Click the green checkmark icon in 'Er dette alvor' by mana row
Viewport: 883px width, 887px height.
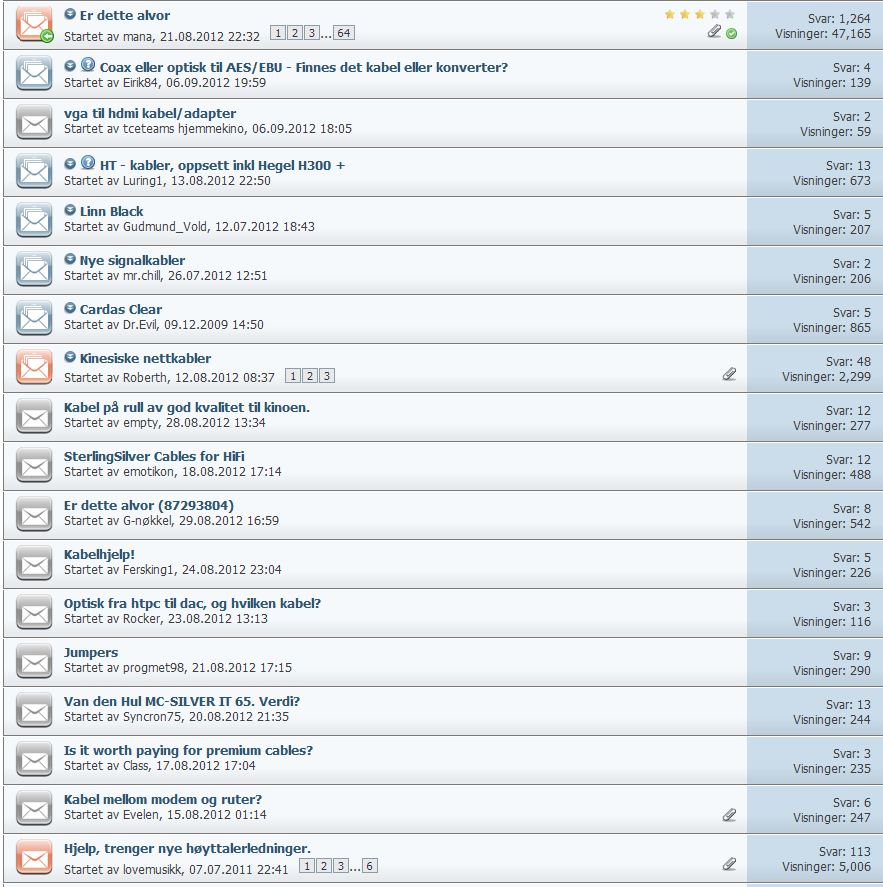tap(731, 33)
